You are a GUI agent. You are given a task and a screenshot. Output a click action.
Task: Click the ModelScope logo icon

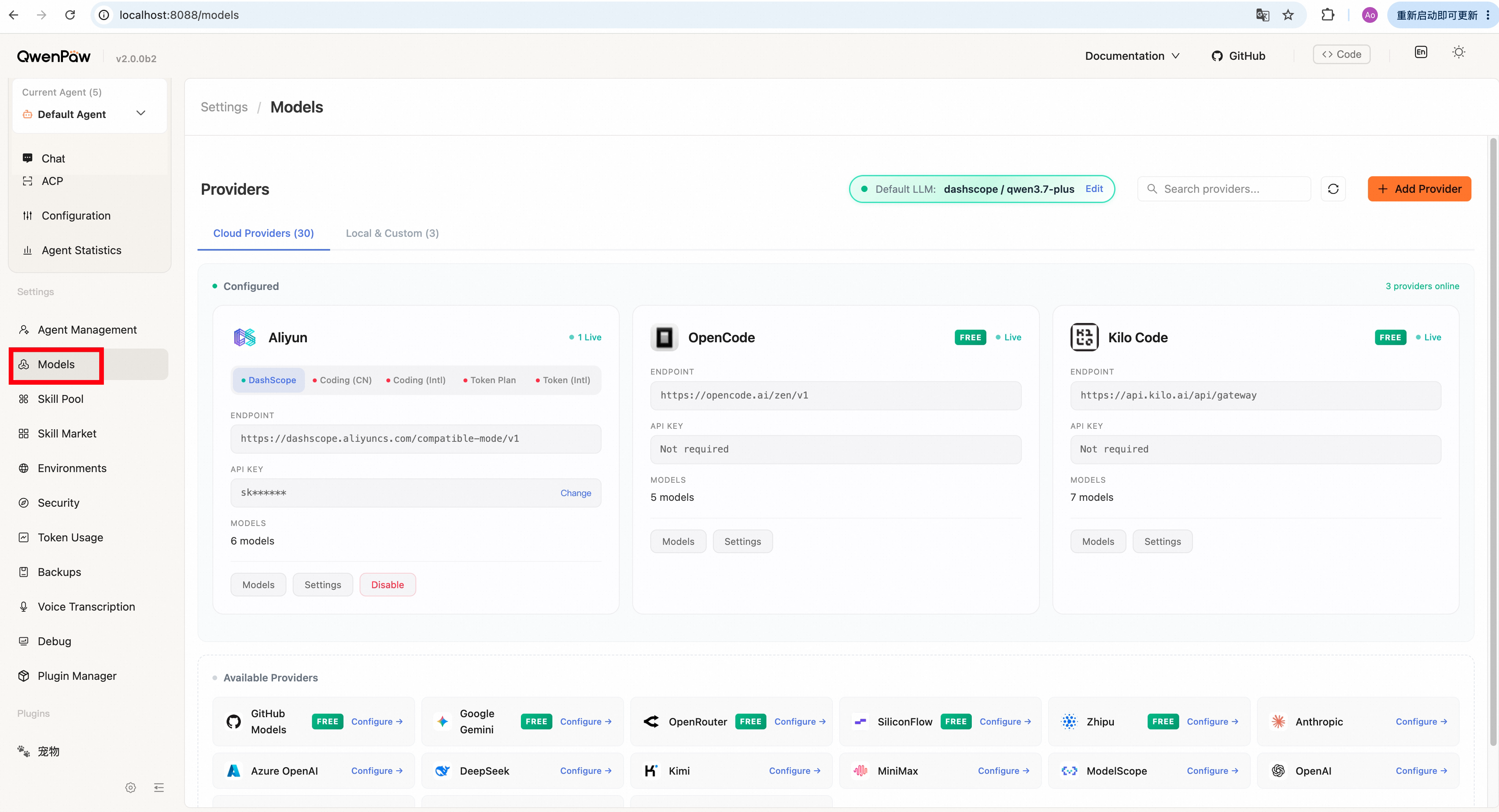[1069, 771]
